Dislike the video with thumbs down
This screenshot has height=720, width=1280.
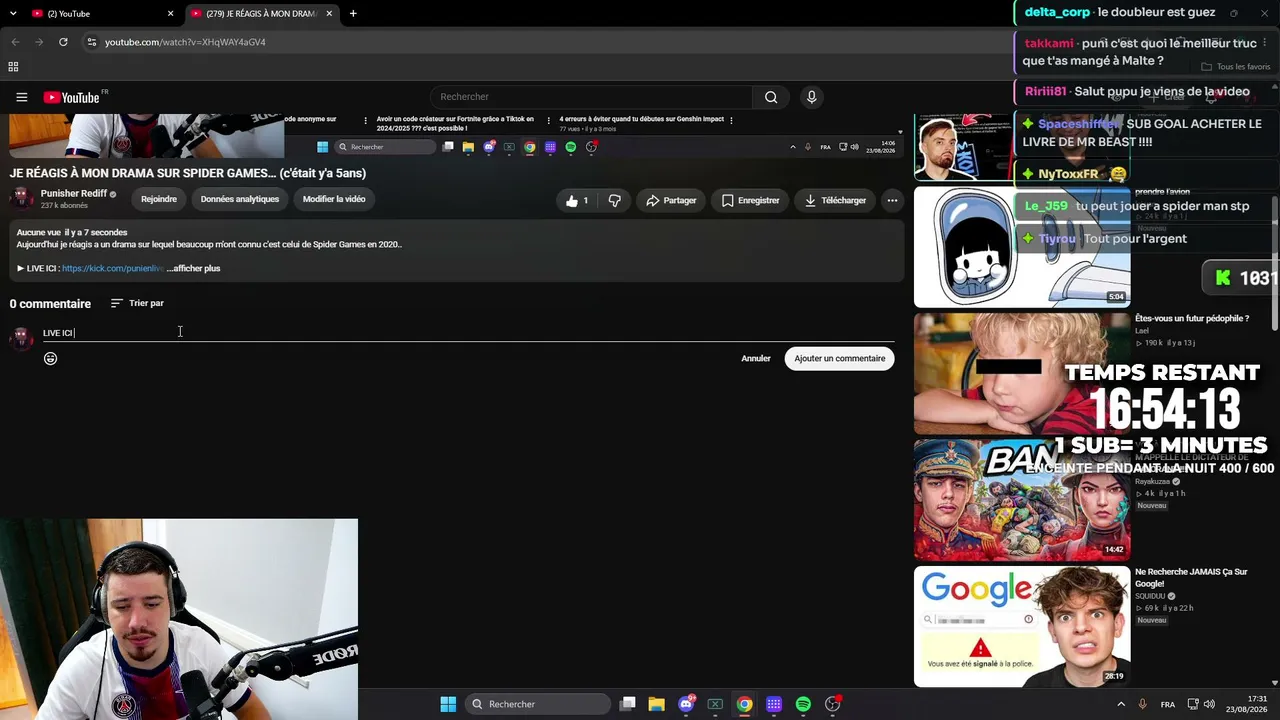[x=614, y=200]
